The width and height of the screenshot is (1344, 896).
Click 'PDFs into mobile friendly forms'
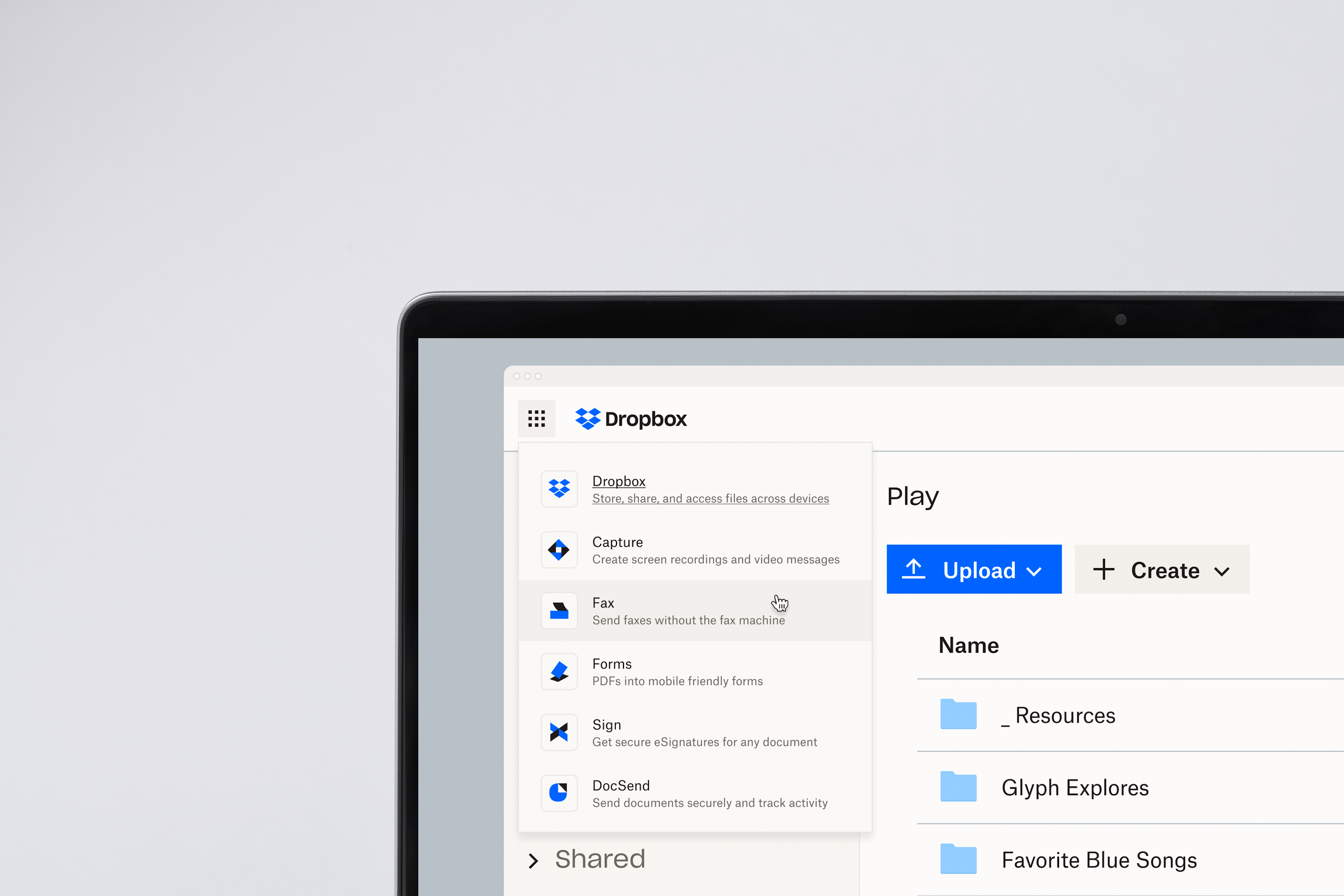point(677,681)
